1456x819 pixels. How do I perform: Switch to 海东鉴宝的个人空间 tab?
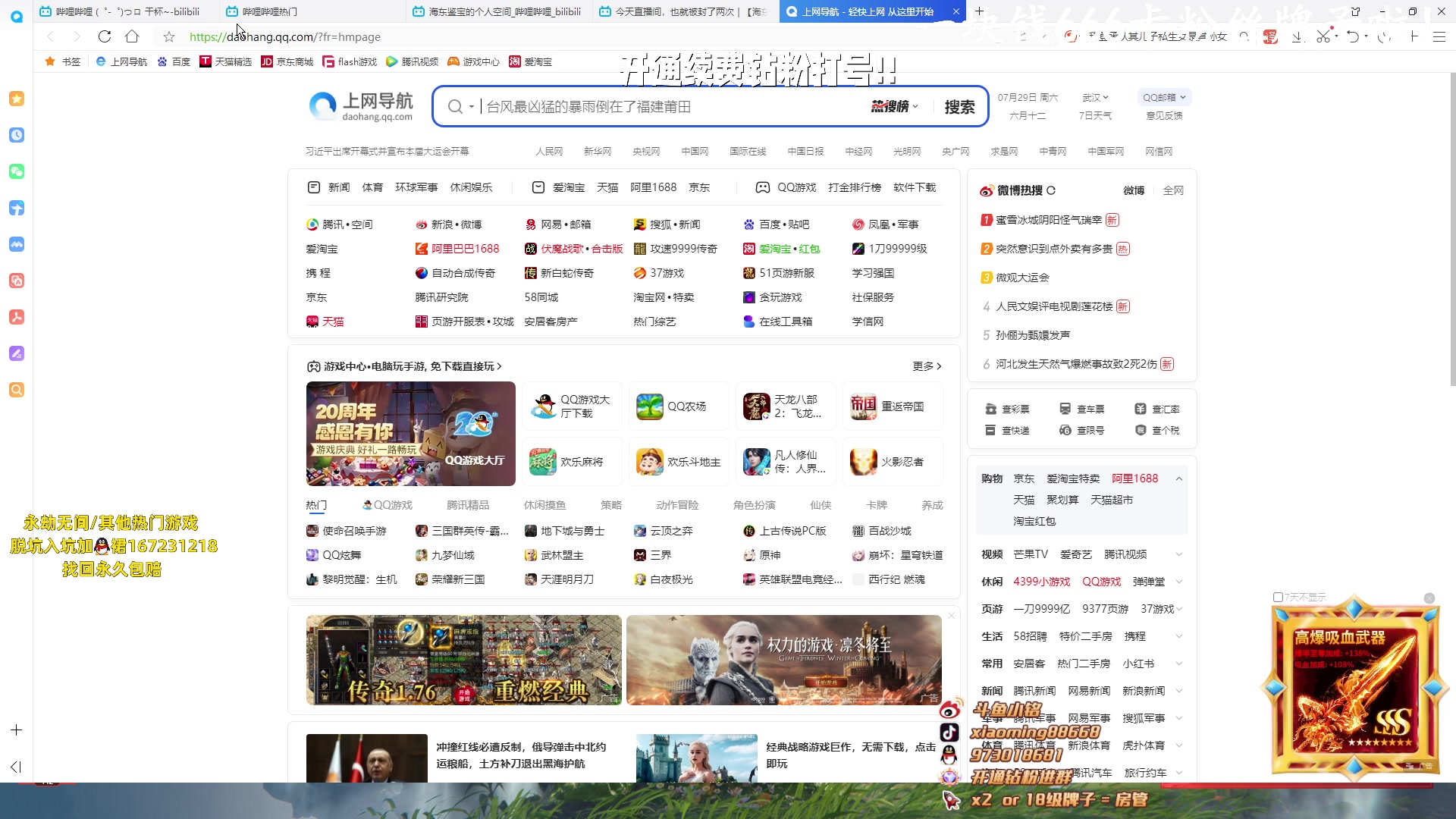[x=499, y=11]
